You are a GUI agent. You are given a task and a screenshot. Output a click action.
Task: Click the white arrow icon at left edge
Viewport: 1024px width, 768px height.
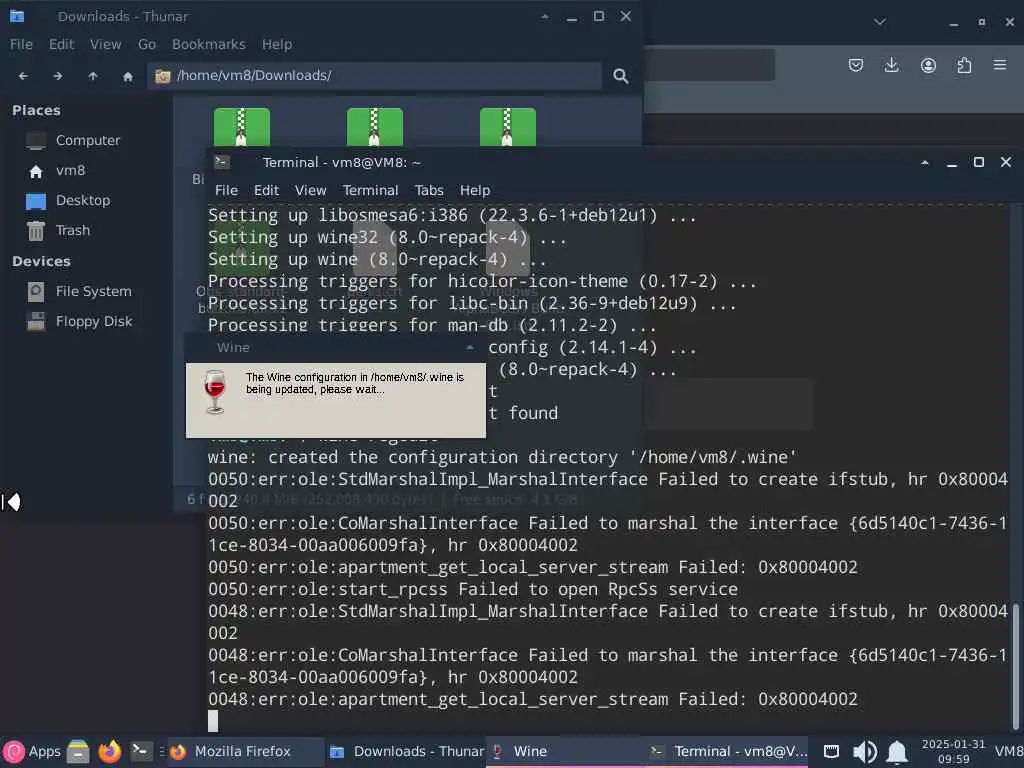[12, 502]
